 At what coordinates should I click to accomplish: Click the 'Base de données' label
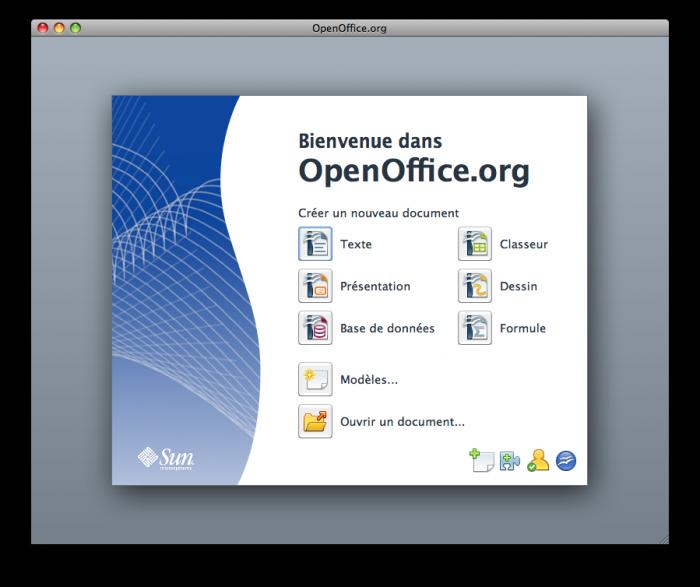coord(387,329)
